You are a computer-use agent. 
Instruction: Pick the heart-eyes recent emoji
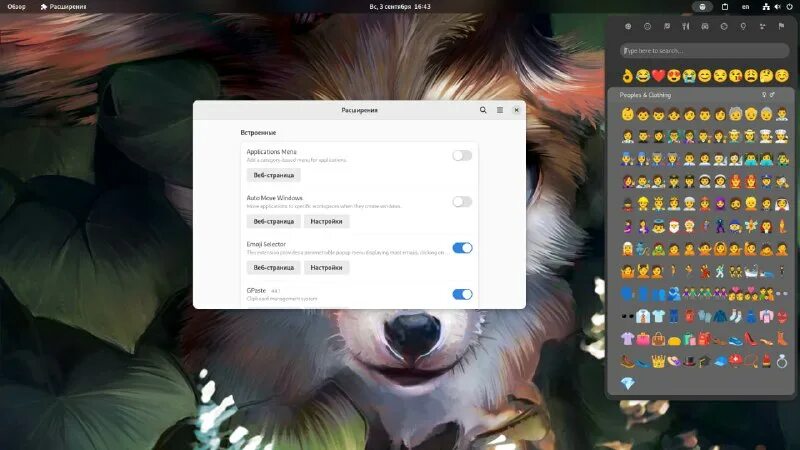pos(673,76)
